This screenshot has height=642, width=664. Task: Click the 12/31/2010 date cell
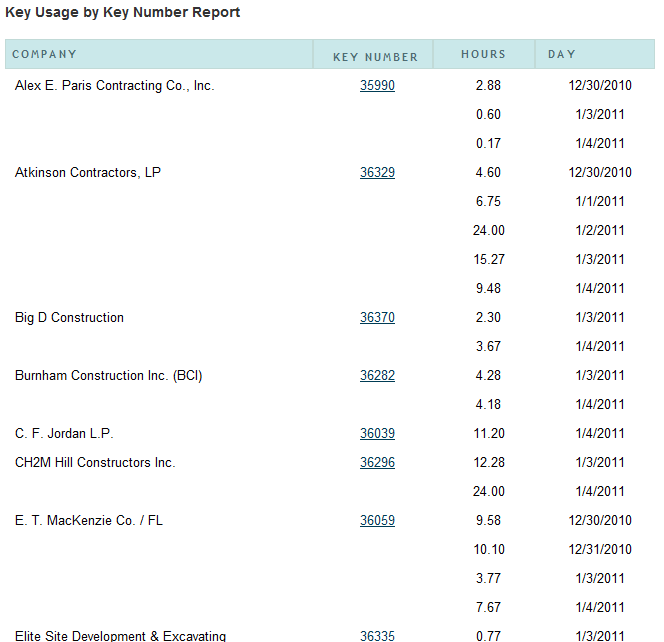click(600, 550)
